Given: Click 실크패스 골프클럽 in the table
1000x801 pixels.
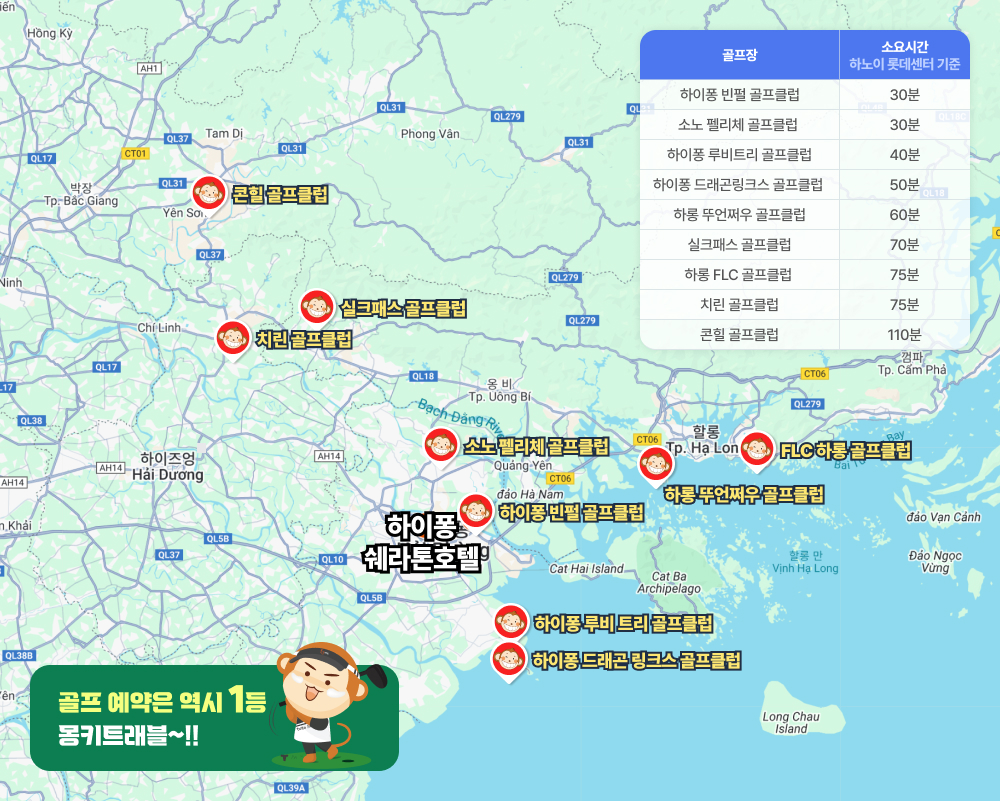Looking at the screenshot, I should (739, 244).
